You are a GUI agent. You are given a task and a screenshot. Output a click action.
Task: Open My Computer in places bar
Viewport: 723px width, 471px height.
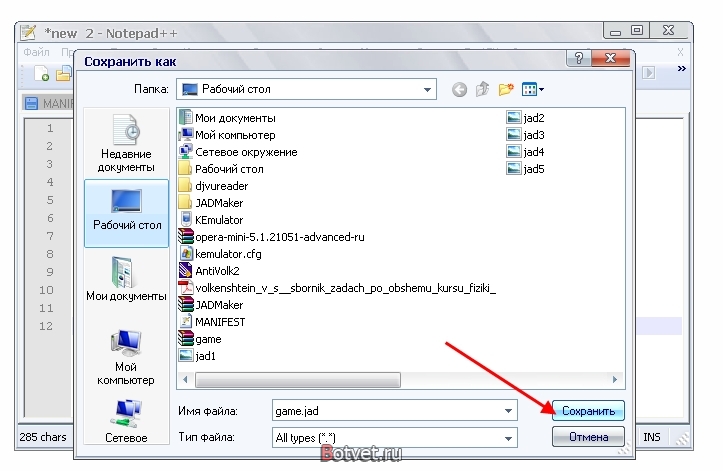point(126,358)
